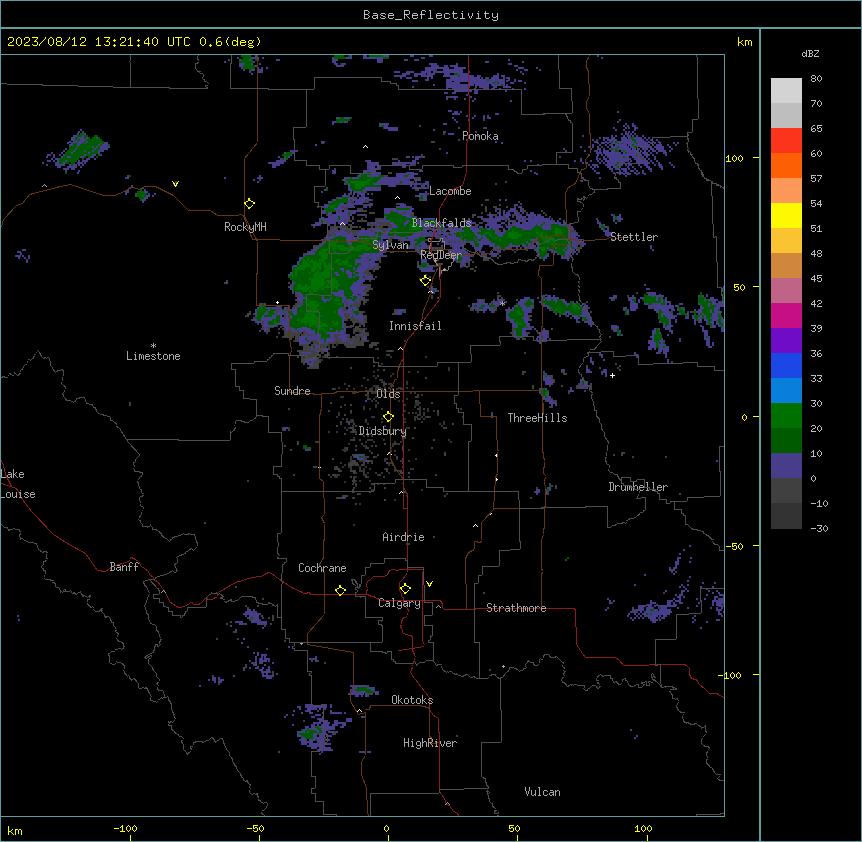The width and height of the screenshot is (862, 842).
Task: Click the -100 tick on the bottom axis
Action: 125,828
